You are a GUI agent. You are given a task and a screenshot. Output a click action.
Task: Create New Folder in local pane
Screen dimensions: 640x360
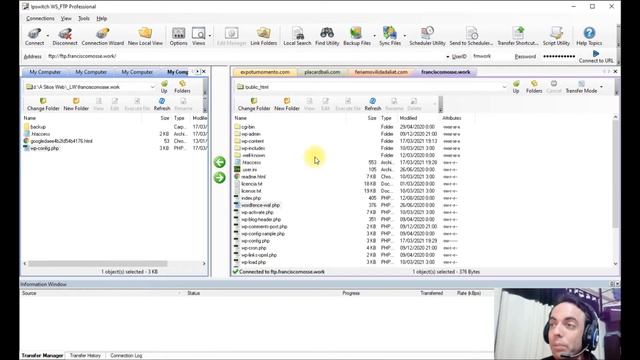(x=76, y=104)
